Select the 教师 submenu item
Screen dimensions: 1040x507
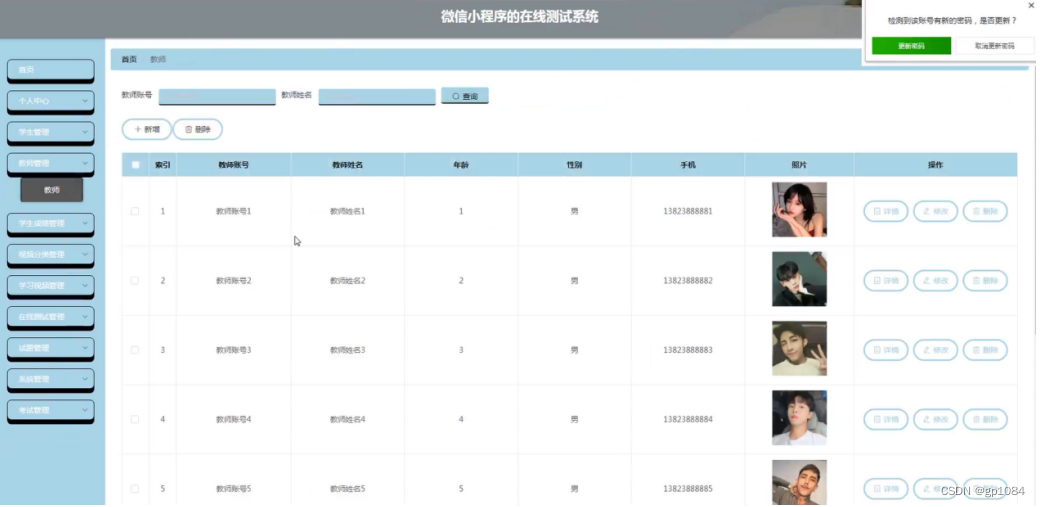[x=52, y=190]
